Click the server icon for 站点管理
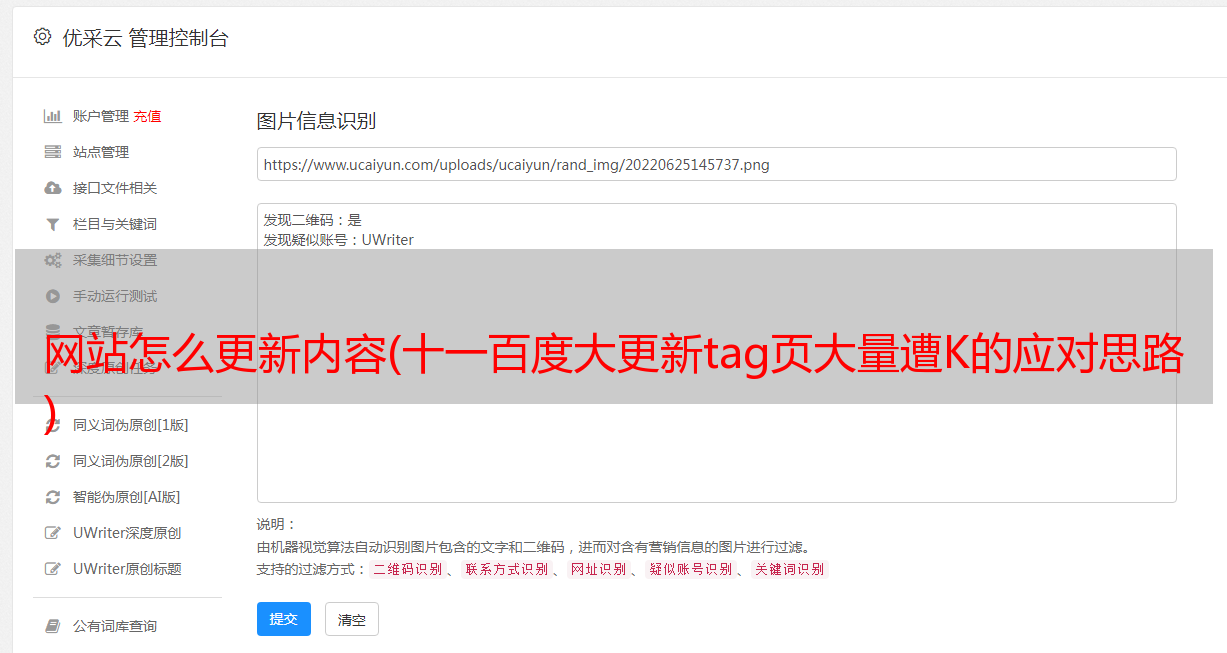 pyautogui.click(x=53, y=152)
